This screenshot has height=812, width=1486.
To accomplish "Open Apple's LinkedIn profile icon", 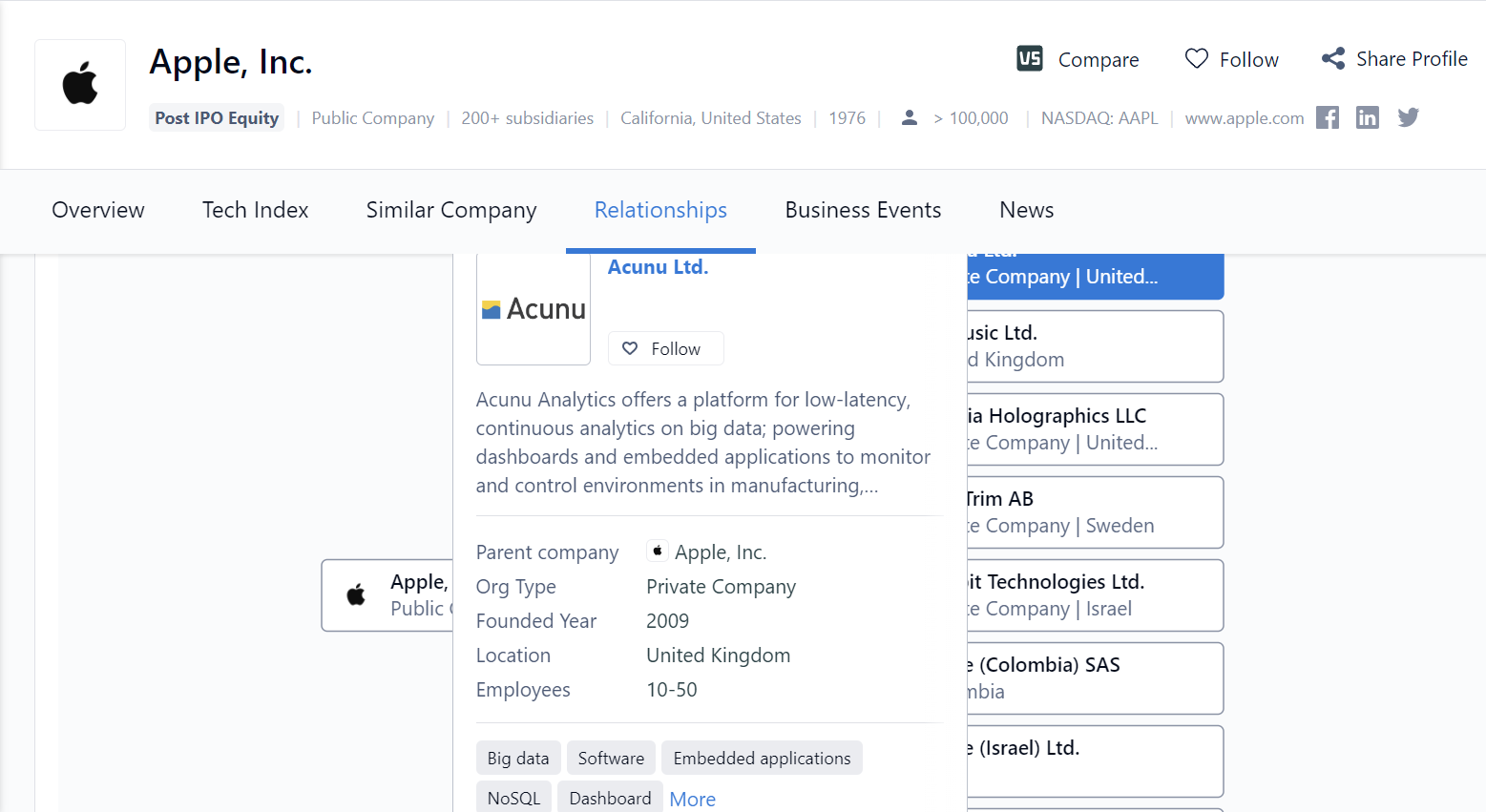I will pyautogui.click(x=1368, y=116).
